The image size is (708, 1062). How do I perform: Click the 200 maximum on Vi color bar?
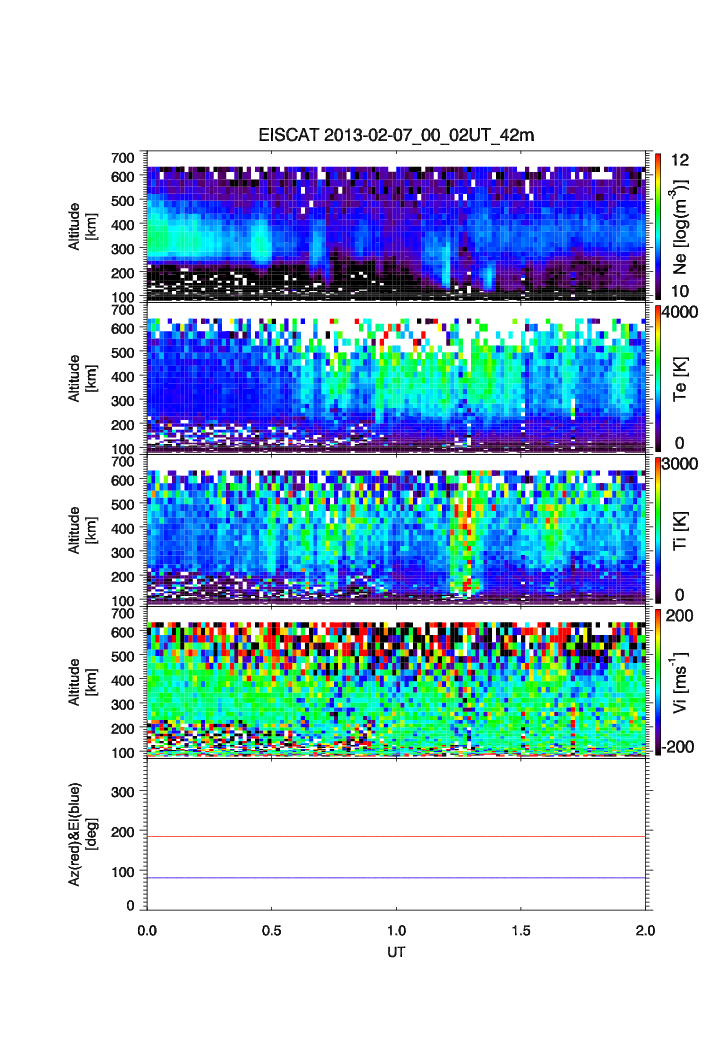point(680,616)
